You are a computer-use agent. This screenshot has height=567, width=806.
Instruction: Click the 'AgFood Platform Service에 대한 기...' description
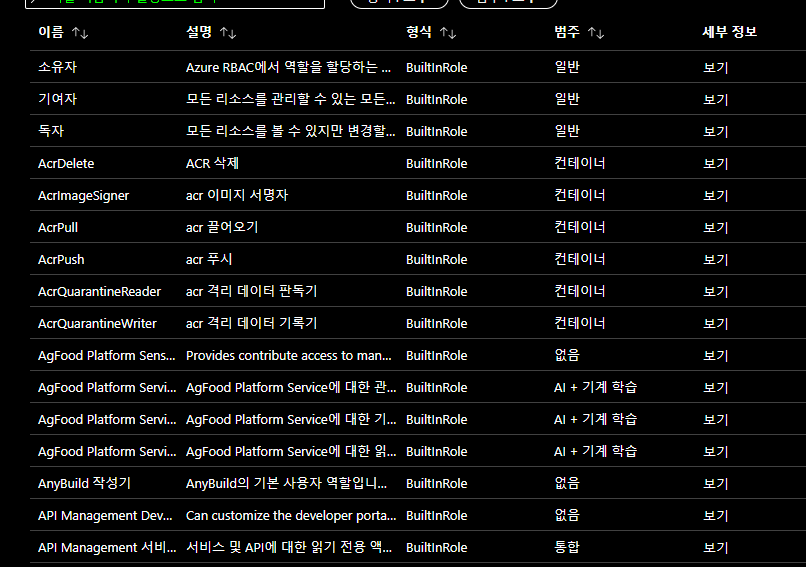pyautogui.click(x=291, y=419)
